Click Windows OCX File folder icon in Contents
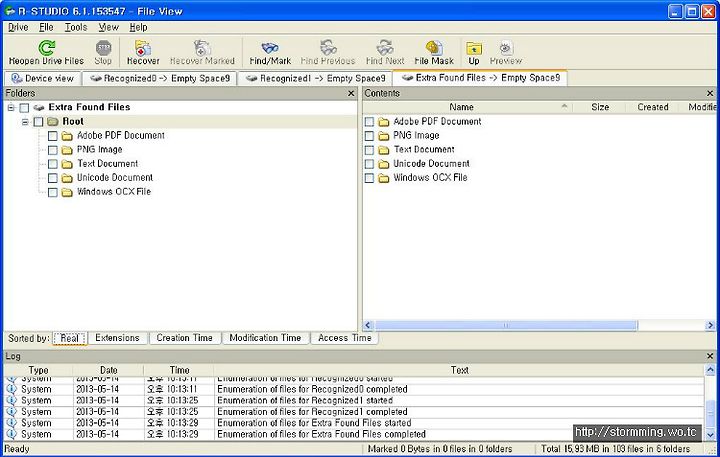Viewport: 720px width, 457px height. 384,178
